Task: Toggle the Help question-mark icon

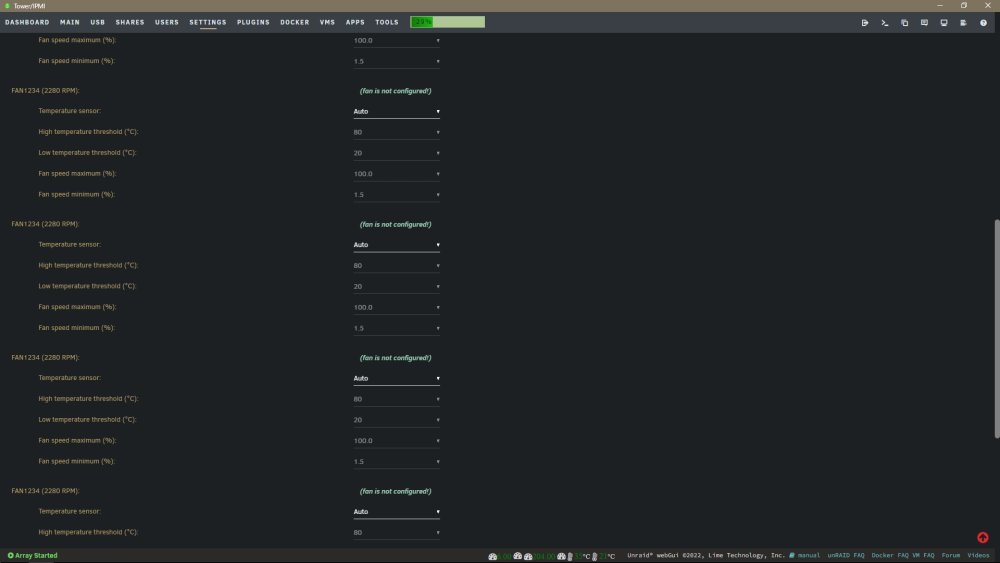Action: click(x=983, y=22)
